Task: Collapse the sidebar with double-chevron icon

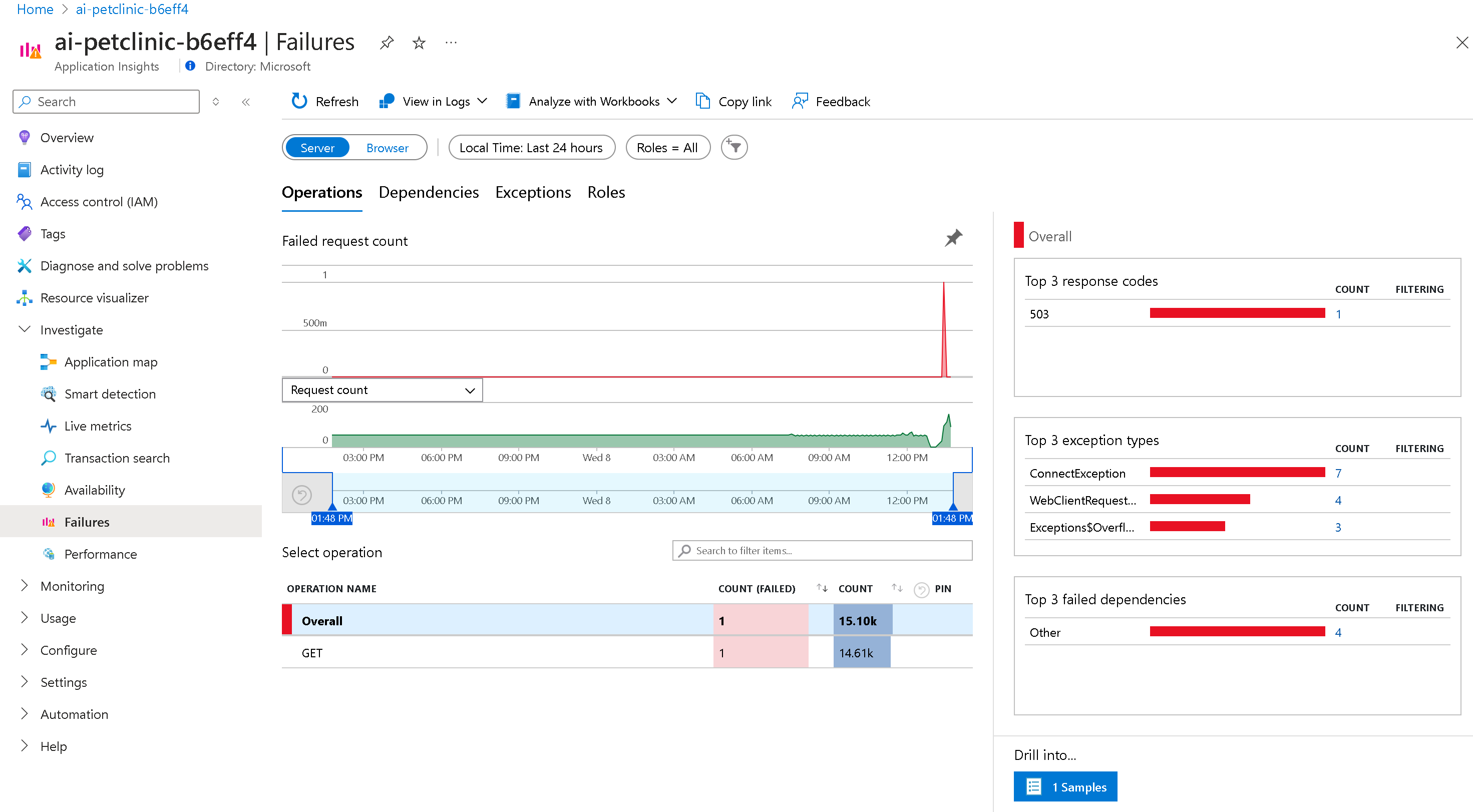Action: point(246,102)
